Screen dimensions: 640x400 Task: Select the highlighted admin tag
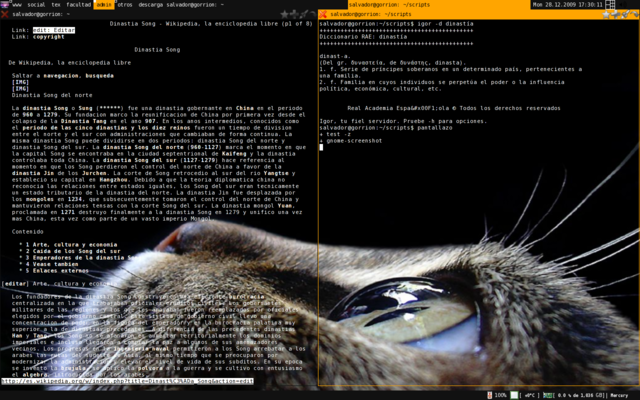click(104, 5)
